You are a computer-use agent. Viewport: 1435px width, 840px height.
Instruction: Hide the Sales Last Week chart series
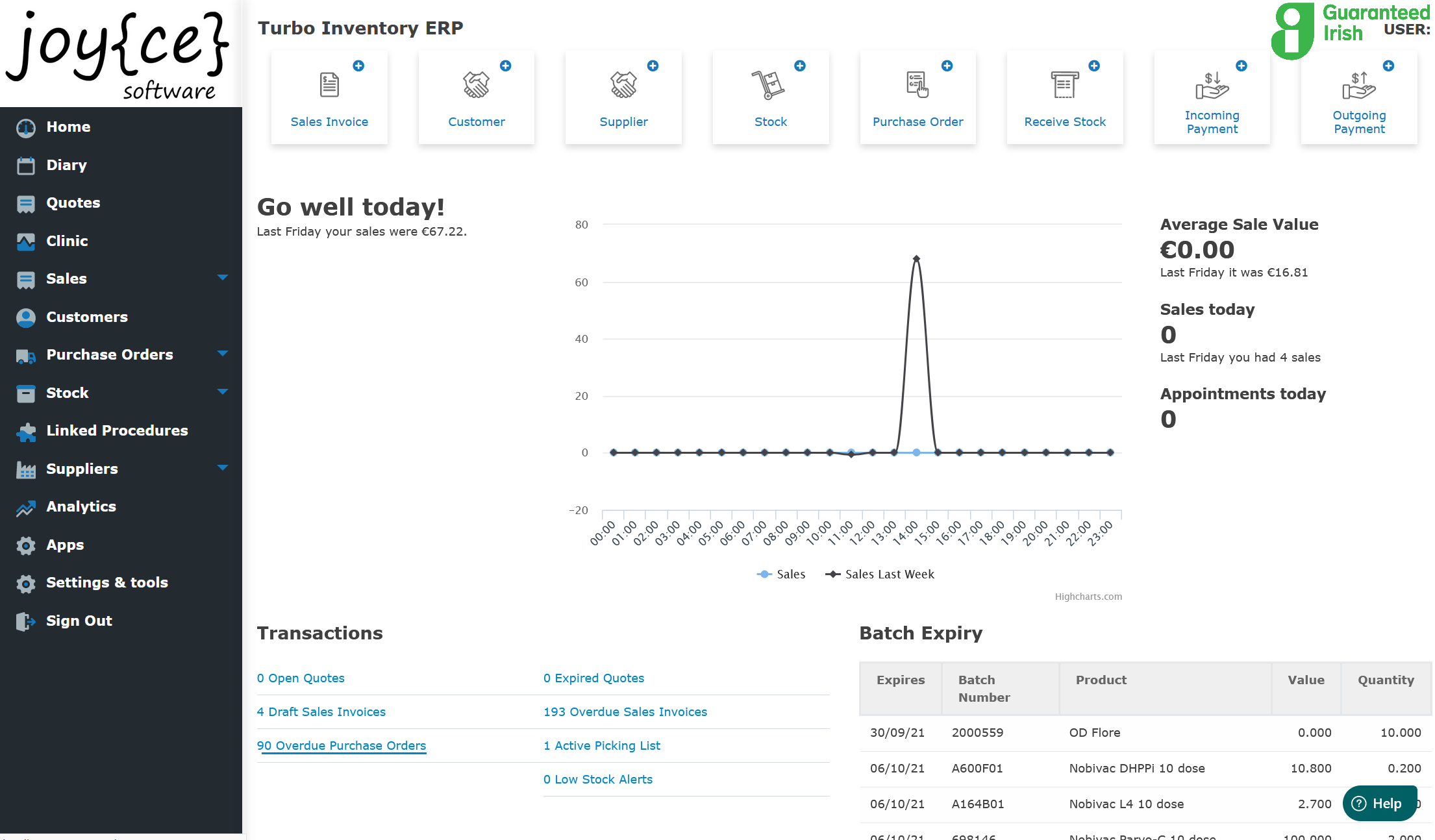click(x=880, y=574)
